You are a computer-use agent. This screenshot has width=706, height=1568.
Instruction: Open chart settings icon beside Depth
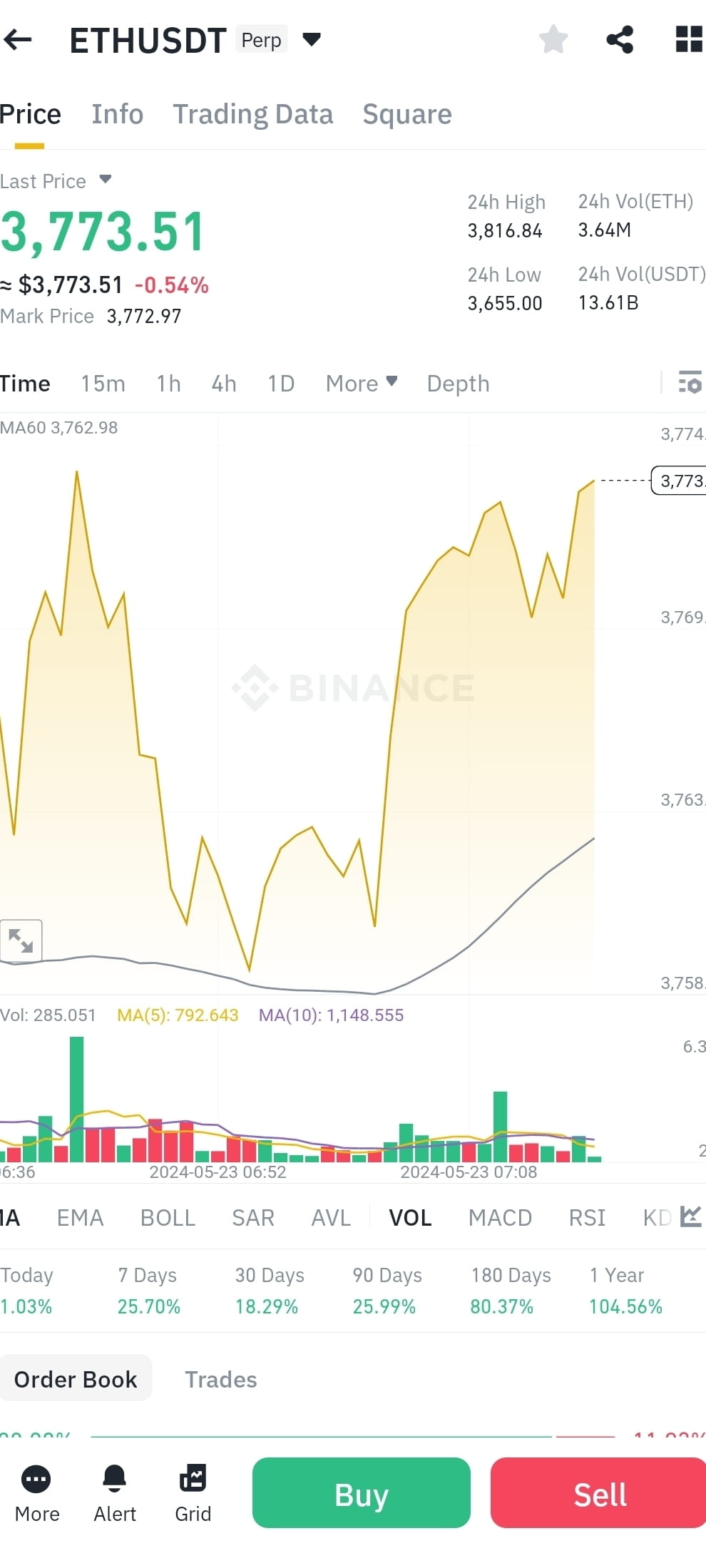click(690, 384)
